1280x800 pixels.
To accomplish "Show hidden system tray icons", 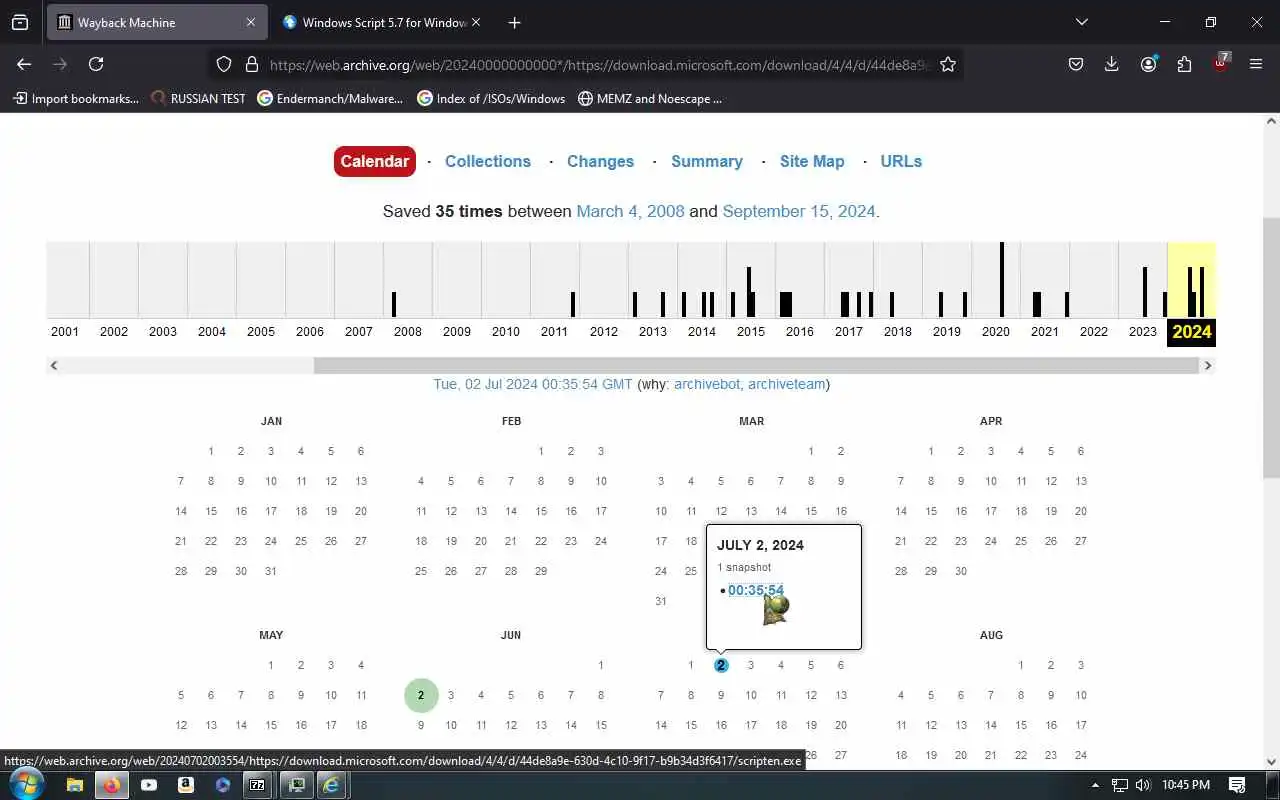I will point(1095,785).
